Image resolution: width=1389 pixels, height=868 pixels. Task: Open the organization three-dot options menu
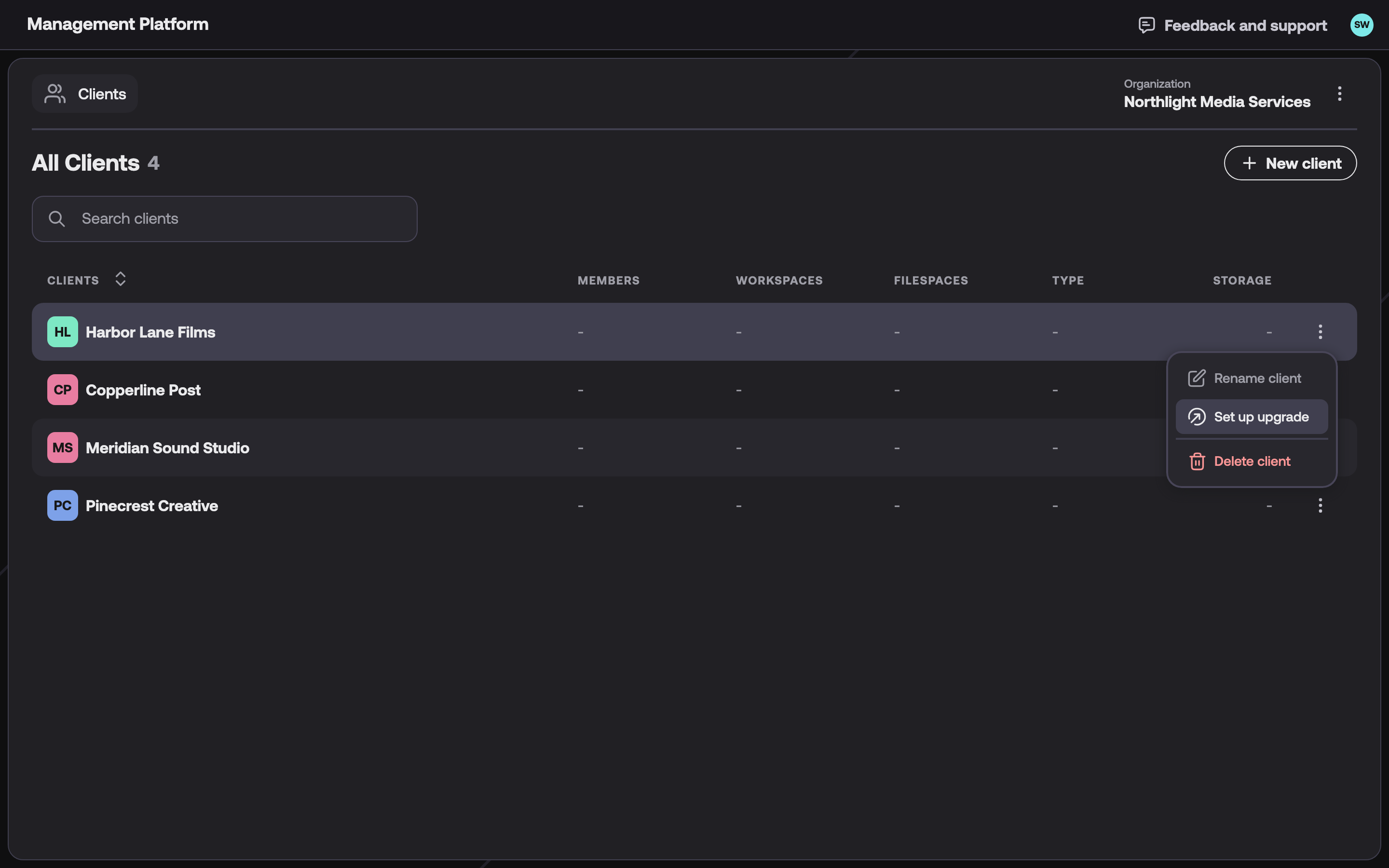(x=1340, y=94)
